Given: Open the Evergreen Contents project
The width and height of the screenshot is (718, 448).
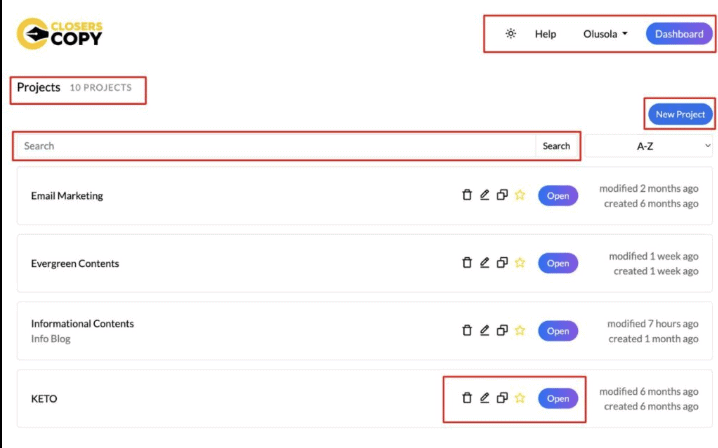Looking at the screenshot, I should point(558,263).
